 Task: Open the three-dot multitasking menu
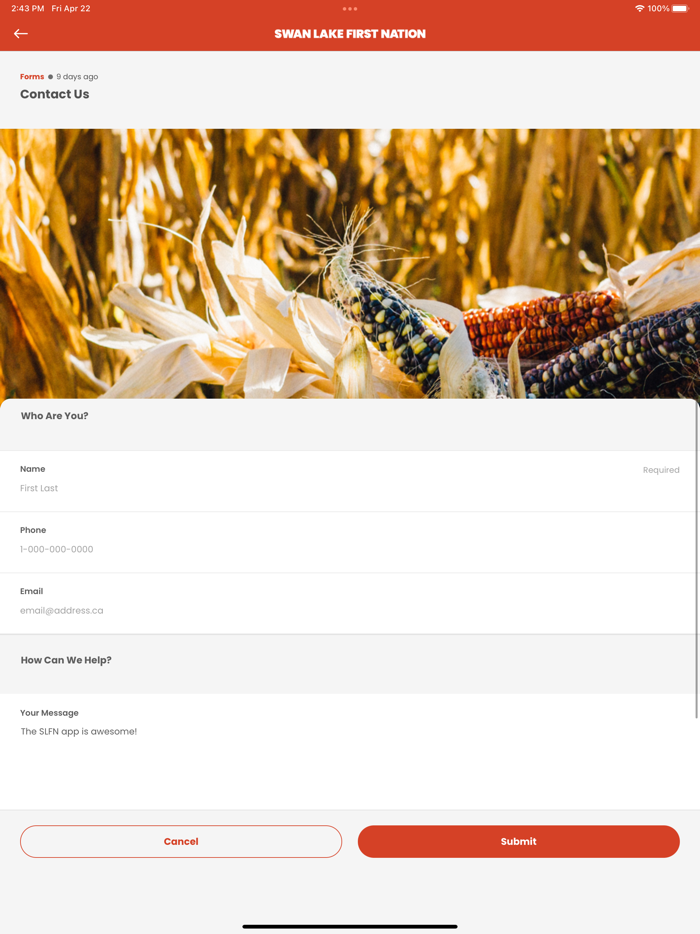[x=350, y=9]
